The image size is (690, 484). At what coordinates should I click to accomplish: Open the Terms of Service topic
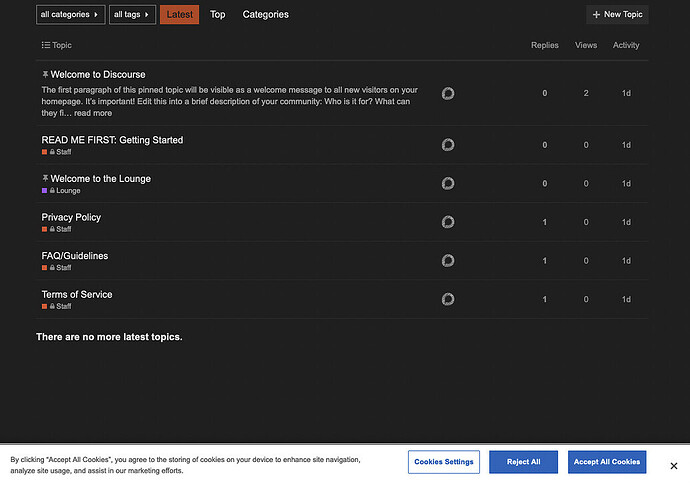point(77,294)
